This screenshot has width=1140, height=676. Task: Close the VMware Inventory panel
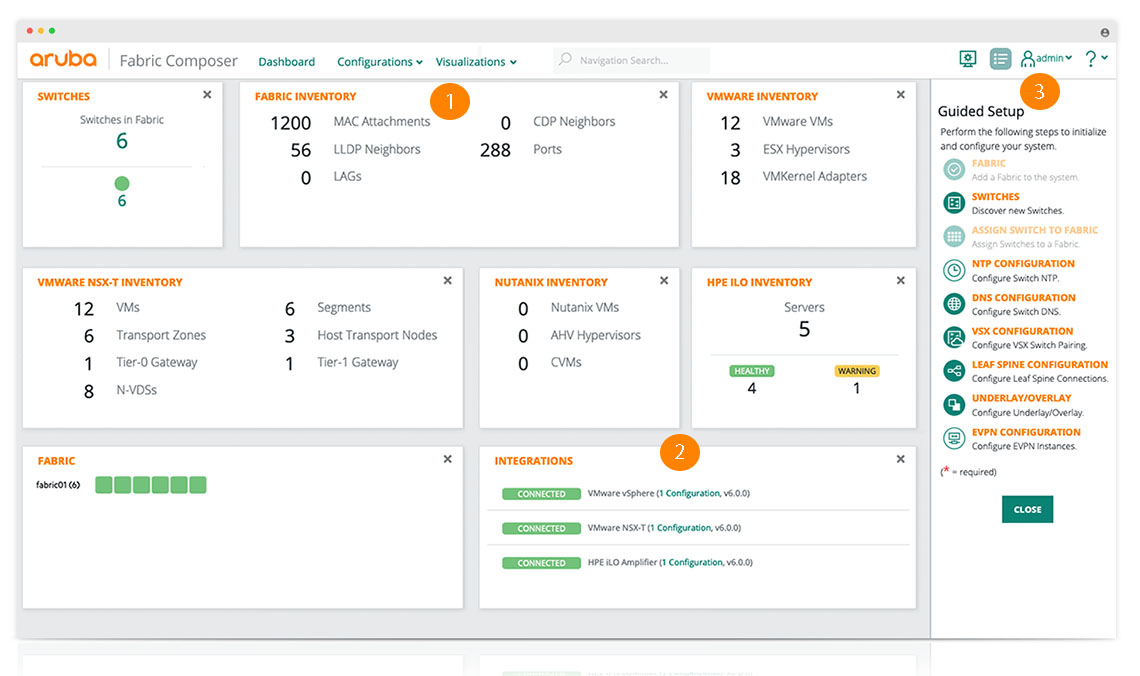pyautogui.click(x=901, y=94)
